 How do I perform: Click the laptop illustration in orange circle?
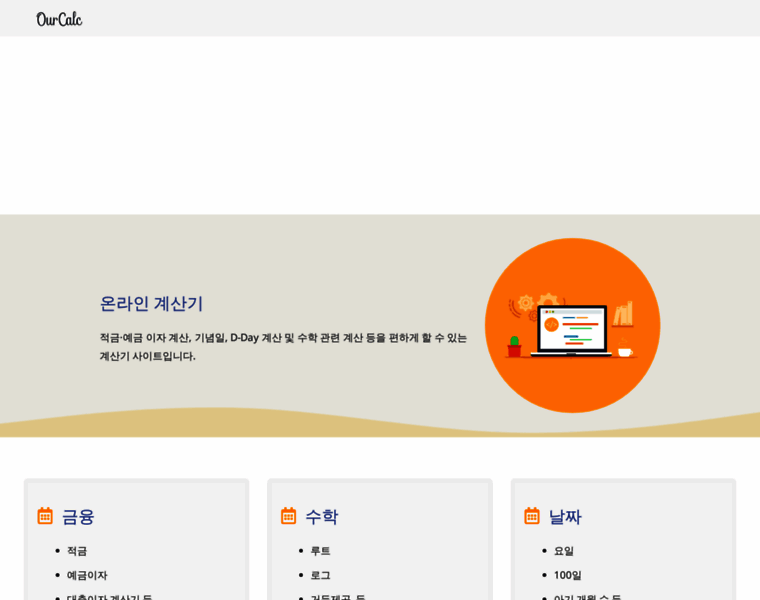[568, 330]
